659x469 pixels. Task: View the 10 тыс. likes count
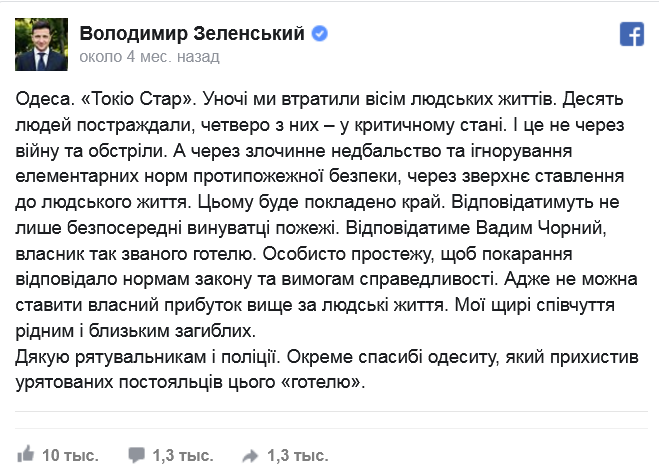[x=70, y=455]
